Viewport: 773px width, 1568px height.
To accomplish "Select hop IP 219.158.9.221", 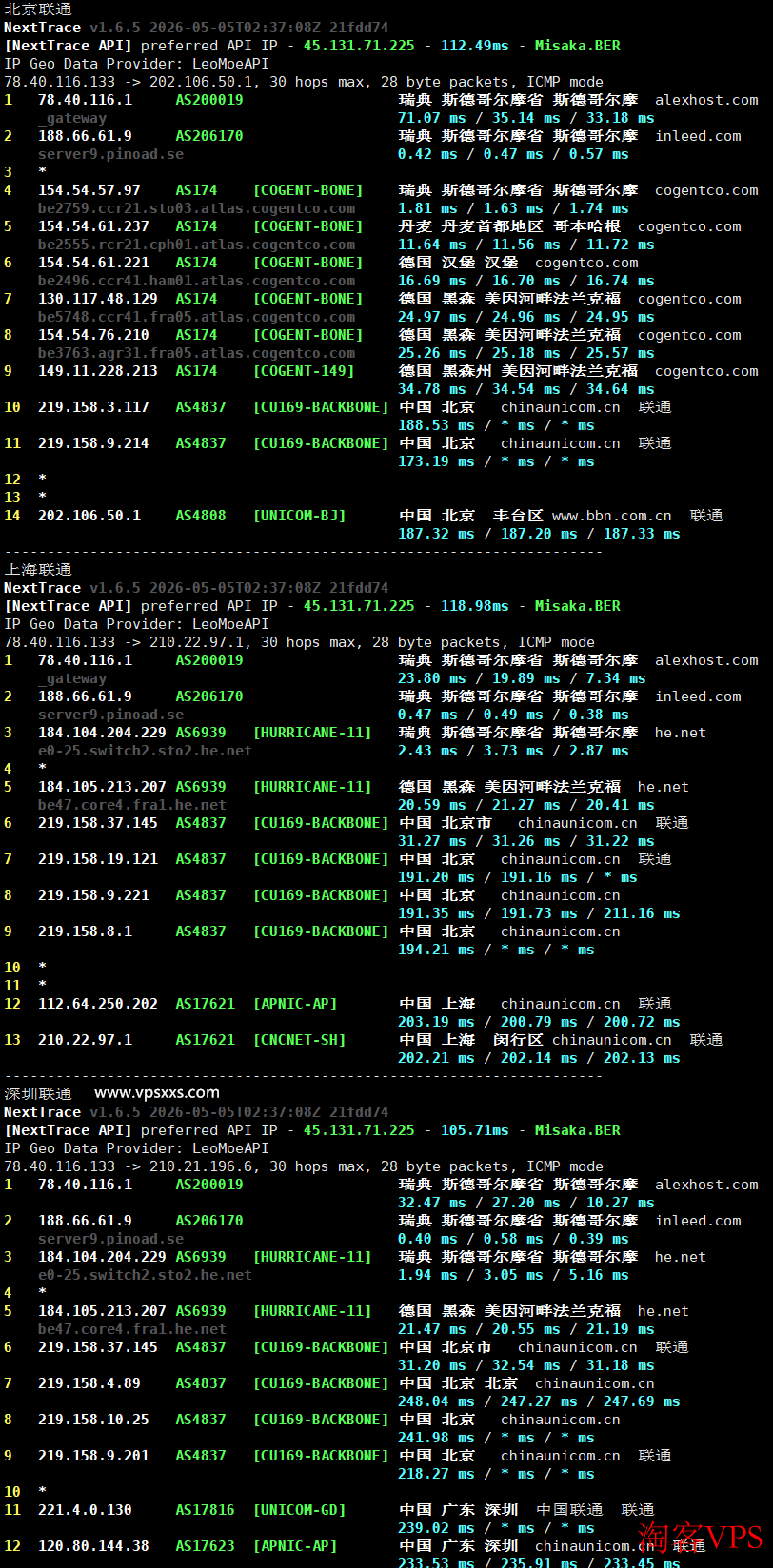I will [93, 895].
